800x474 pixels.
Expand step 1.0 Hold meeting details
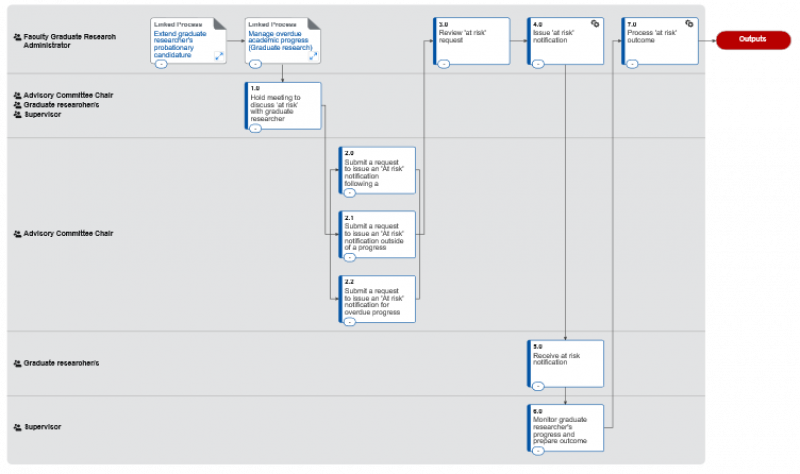(256, 129)
